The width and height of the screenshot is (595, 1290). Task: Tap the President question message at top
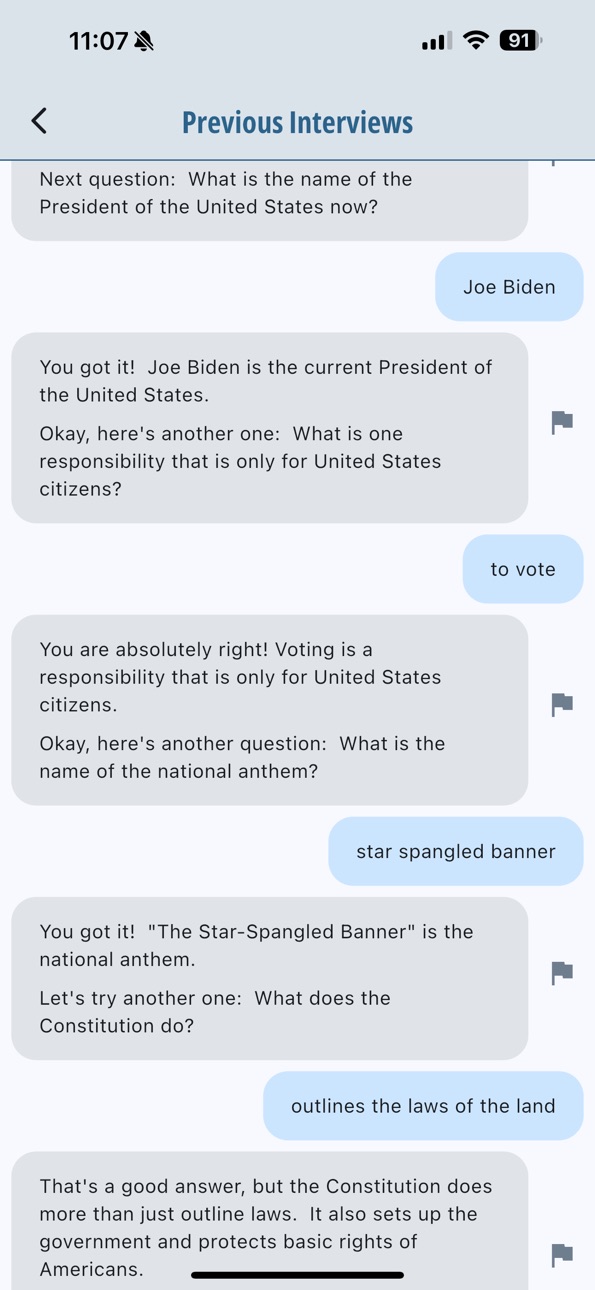270,200
